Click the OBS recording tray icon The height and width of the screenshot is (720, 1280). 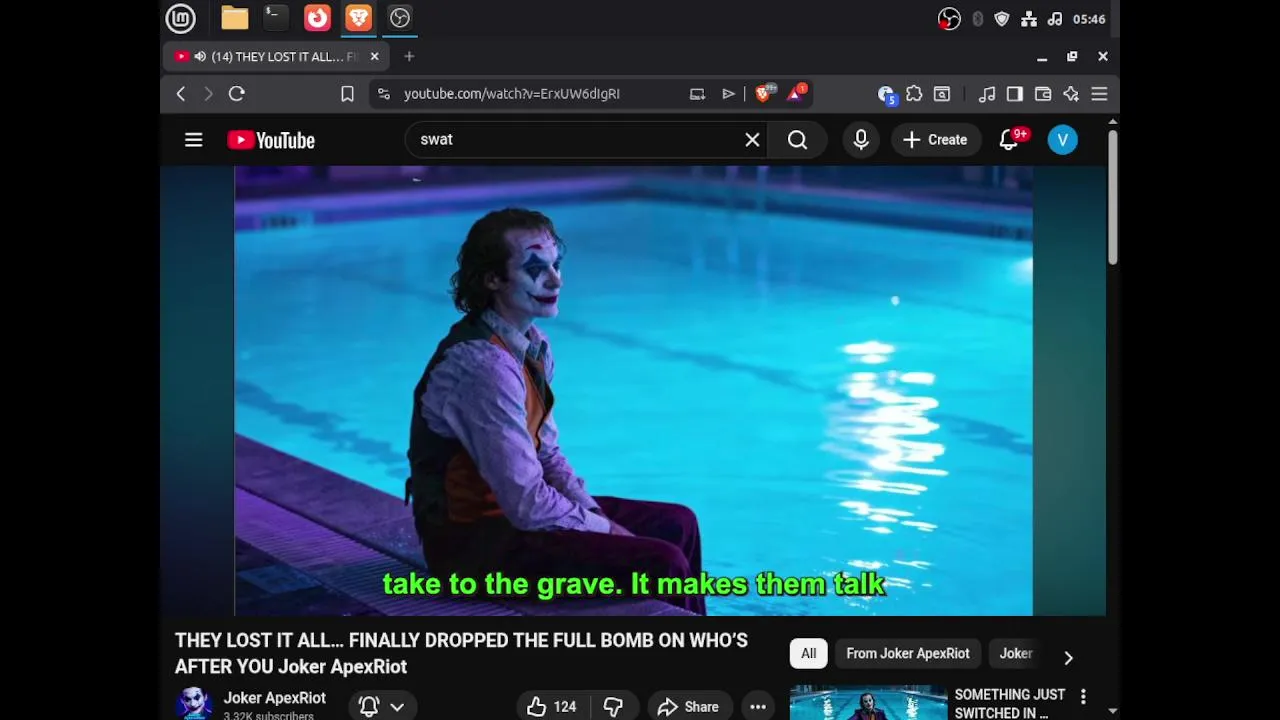tap(949, 19)
